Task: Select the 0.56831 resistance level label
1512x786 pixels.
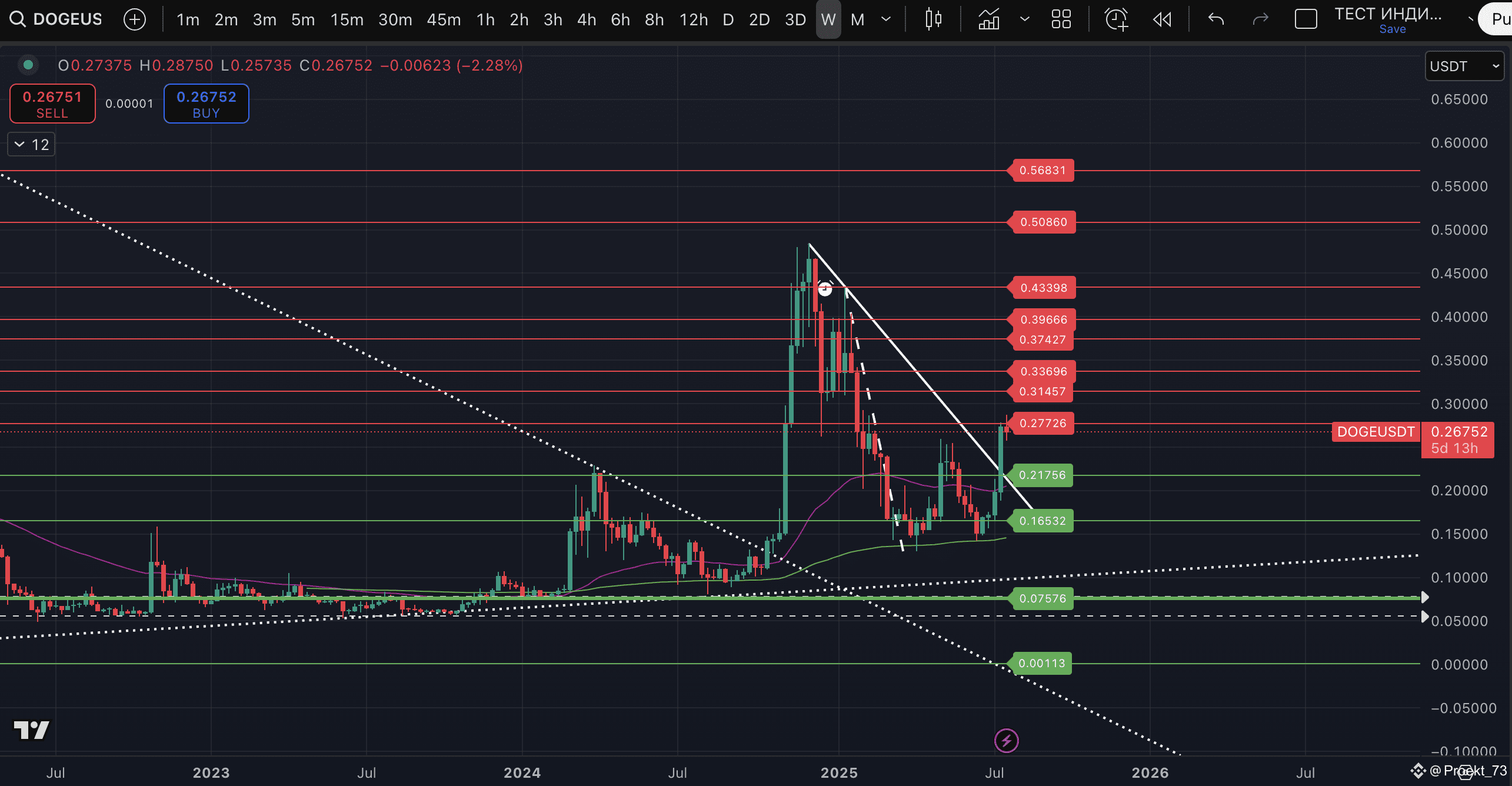Action: tap(1041, 171)
